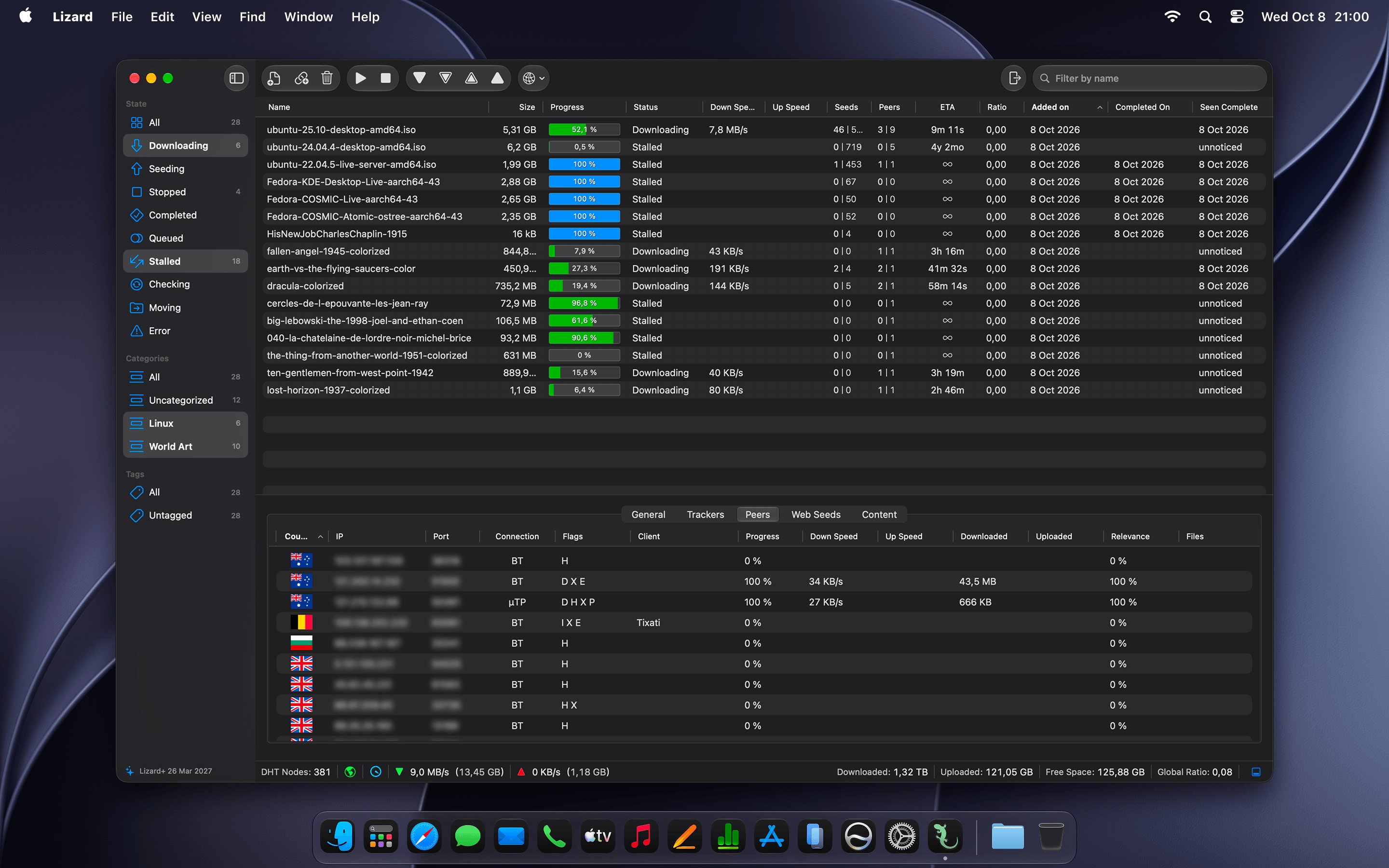Click the move to top priority icon

point(498,78)
